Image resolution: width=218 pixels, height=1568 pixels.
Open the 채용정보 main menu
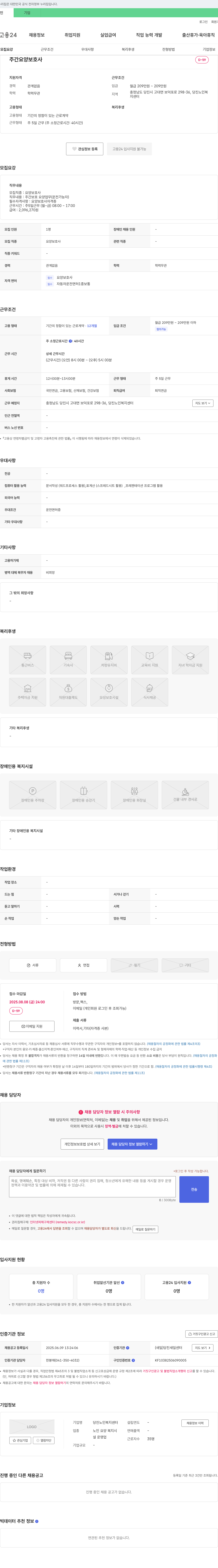[36, 35]
